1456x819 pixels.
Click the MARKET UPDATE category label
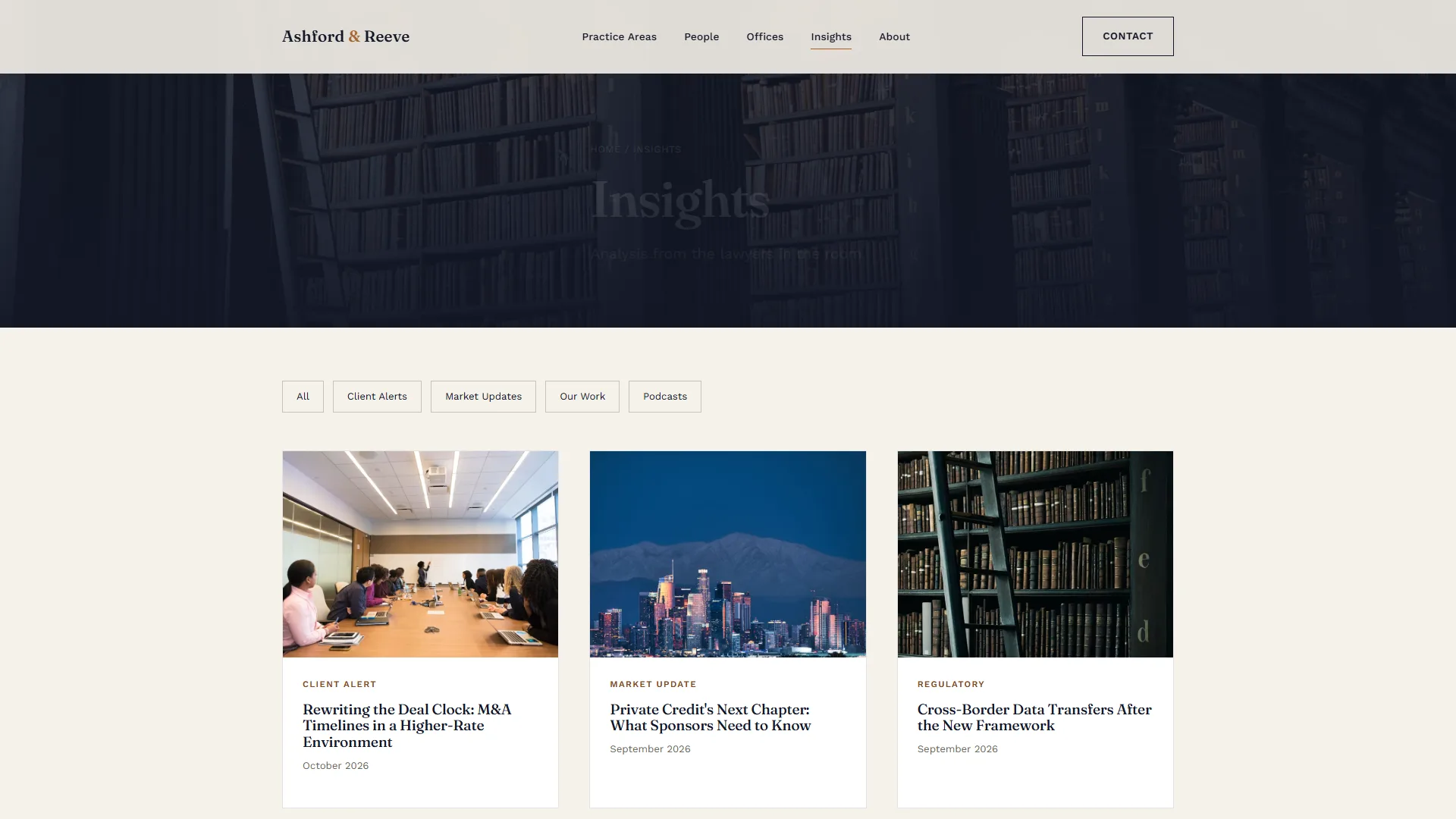[653, 684]
